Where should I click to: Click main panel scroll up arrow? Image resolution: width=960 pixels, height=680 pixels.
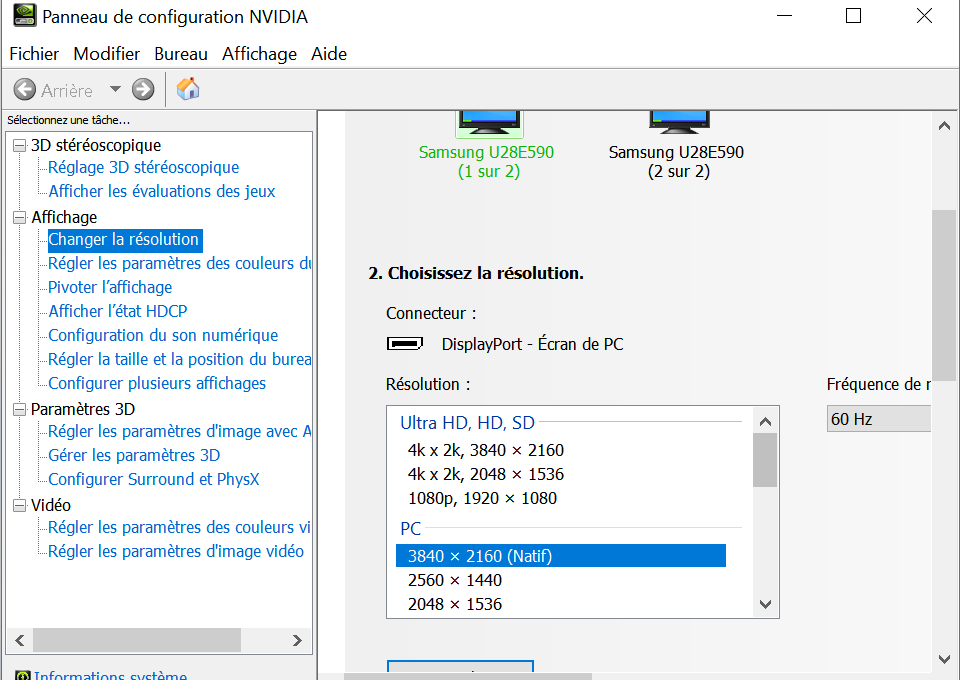point(944,125)
